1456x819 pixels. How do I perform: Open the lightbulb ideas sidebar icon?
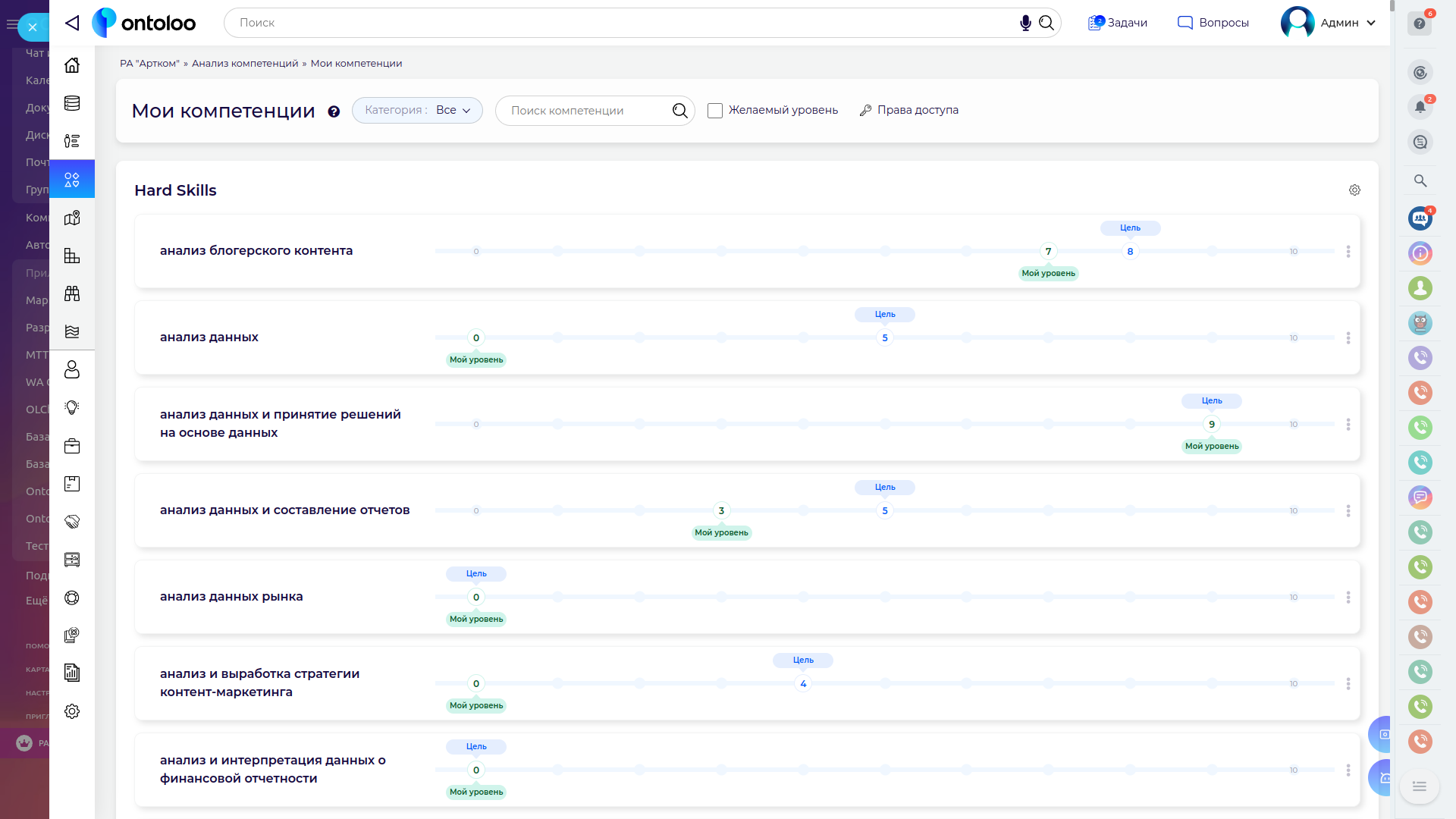[x=72, y=408]
